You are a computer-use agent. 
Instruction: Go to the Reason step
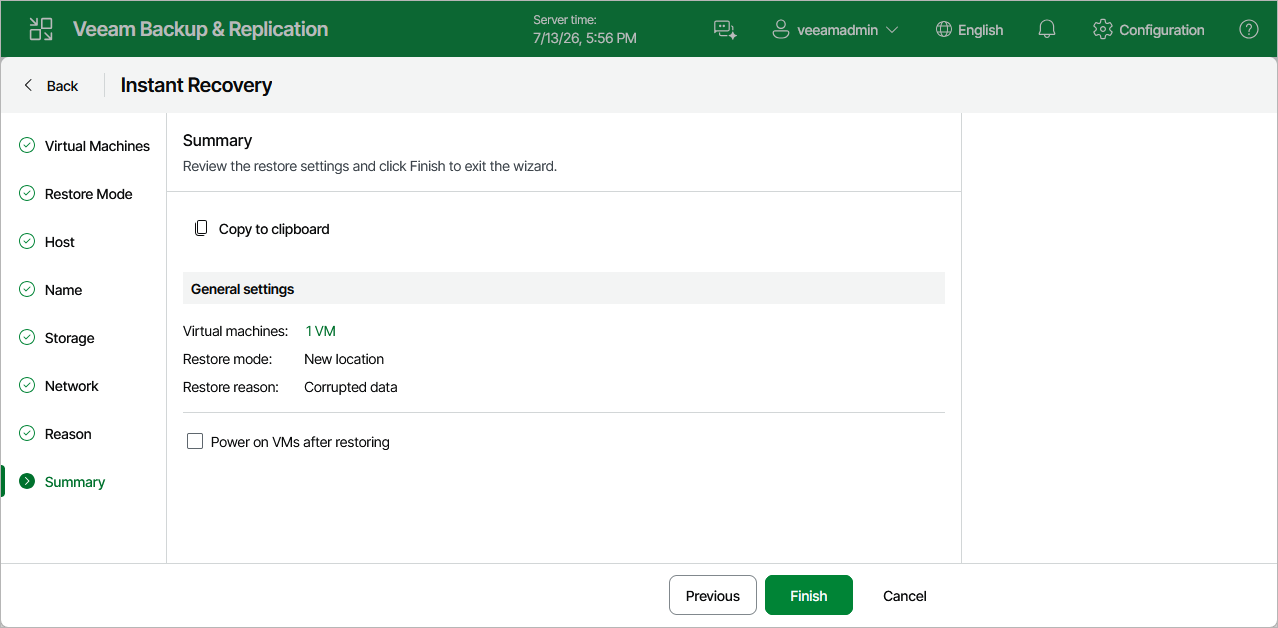tap(68, 434)
